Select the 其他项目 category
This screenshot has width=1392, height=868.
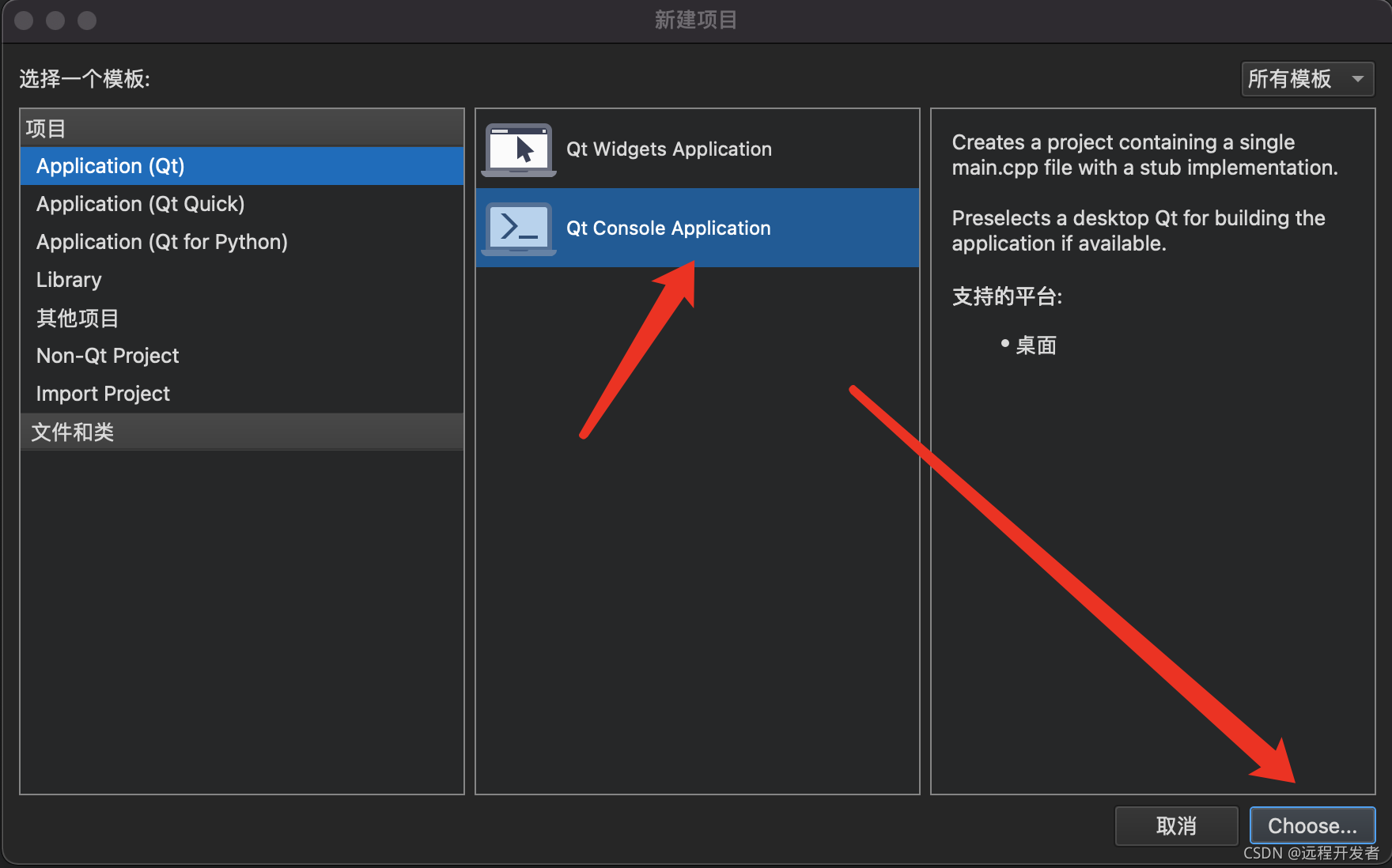coord(242,318)
